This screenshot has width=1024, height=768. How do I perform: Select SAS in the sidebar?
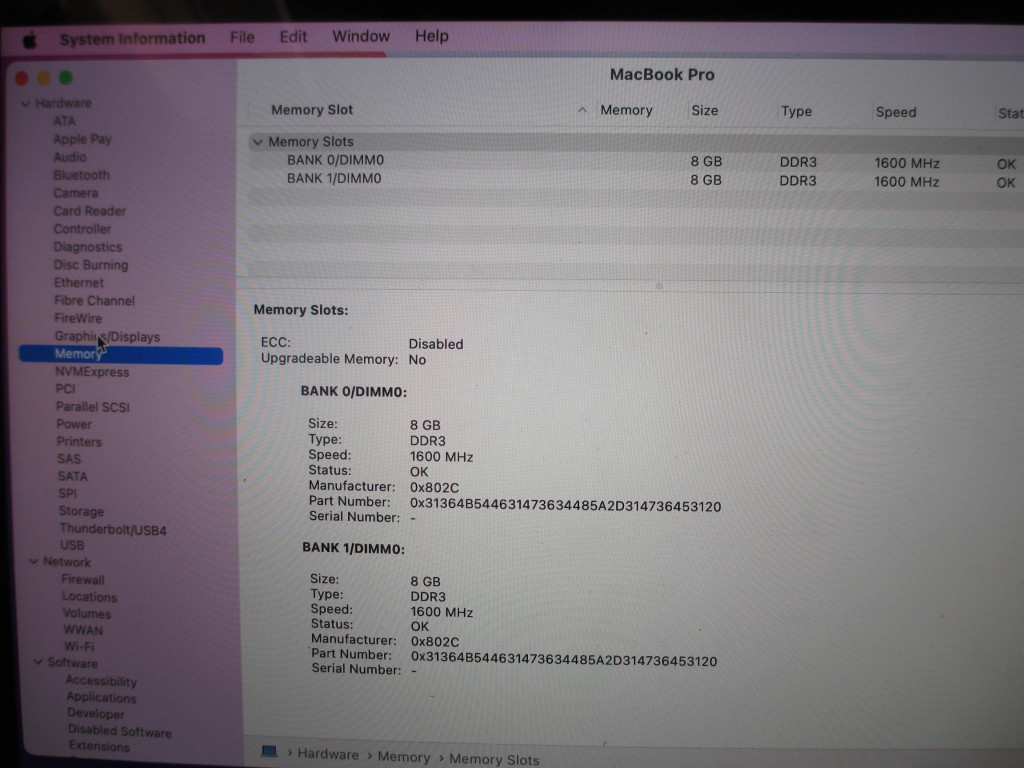(x=69, y=459)
